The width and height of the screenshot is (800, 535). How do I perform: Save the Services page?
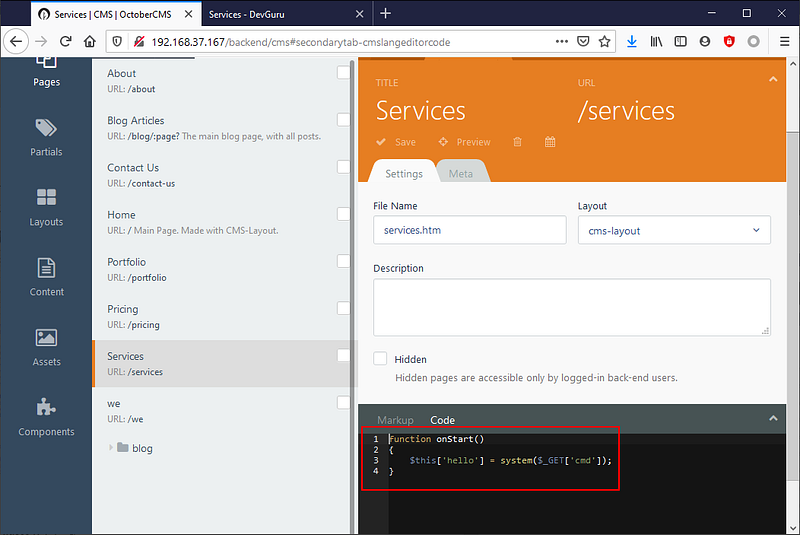396,142
